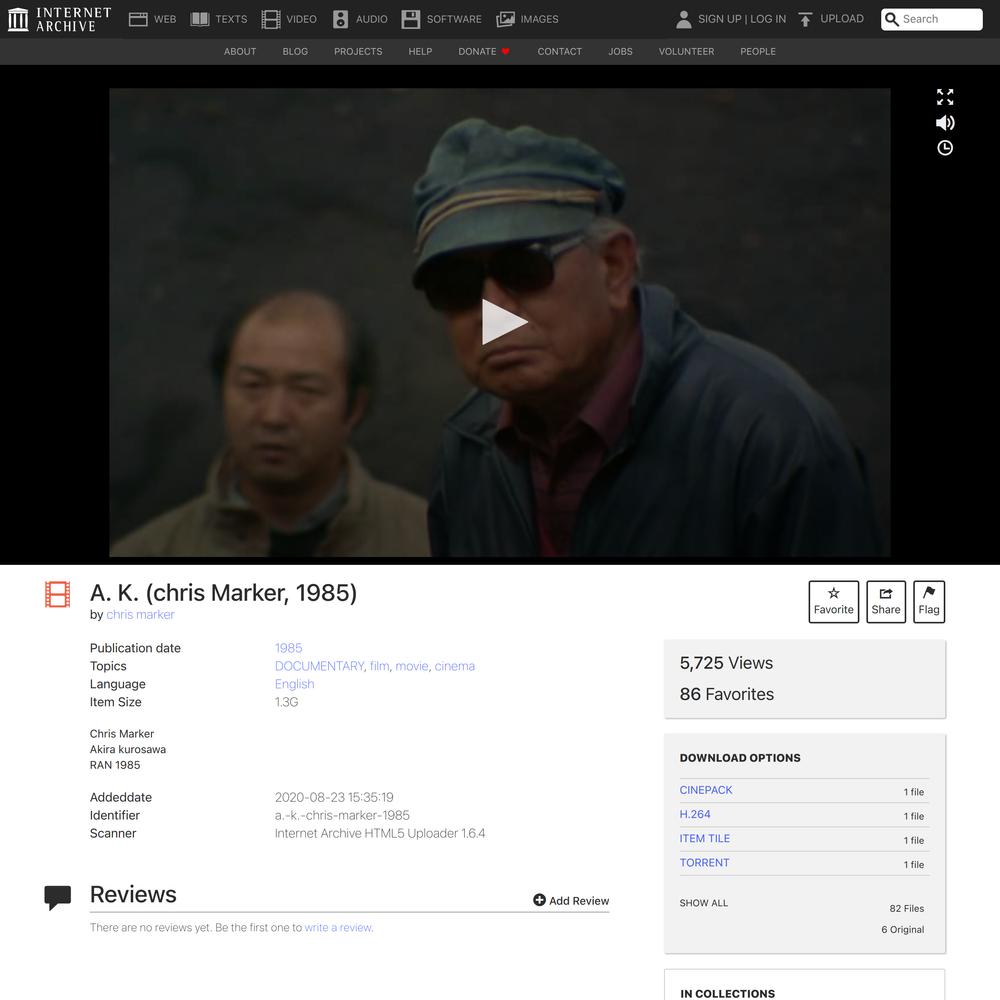Click the user avatar icon
This screenshot has height=1000, width=1000.
[683, 19]
